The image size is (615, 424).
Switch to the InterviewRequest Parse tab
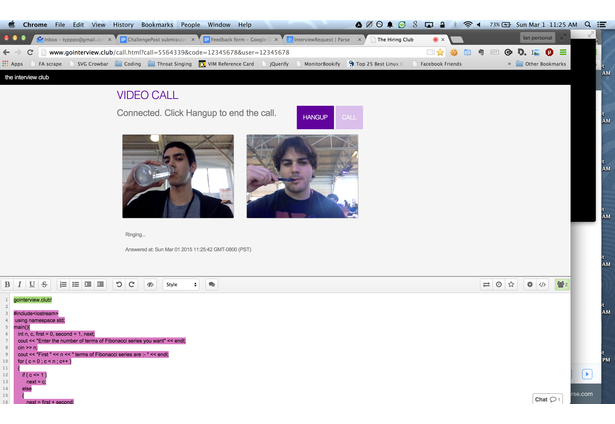[x=323, y=40]
